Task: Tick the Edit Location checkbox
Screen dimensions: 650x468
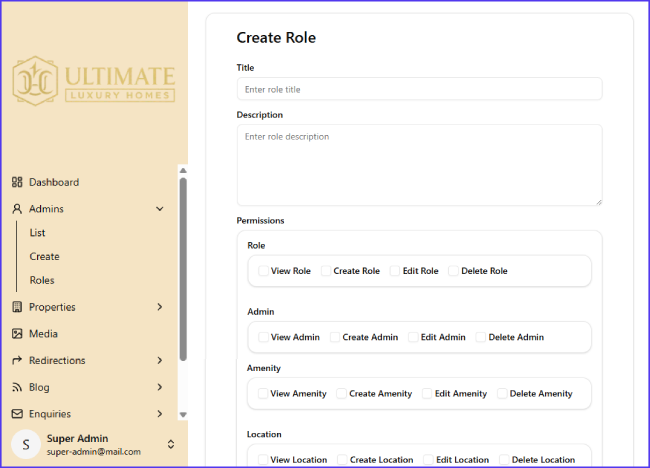Action: [x=428, y=460]
